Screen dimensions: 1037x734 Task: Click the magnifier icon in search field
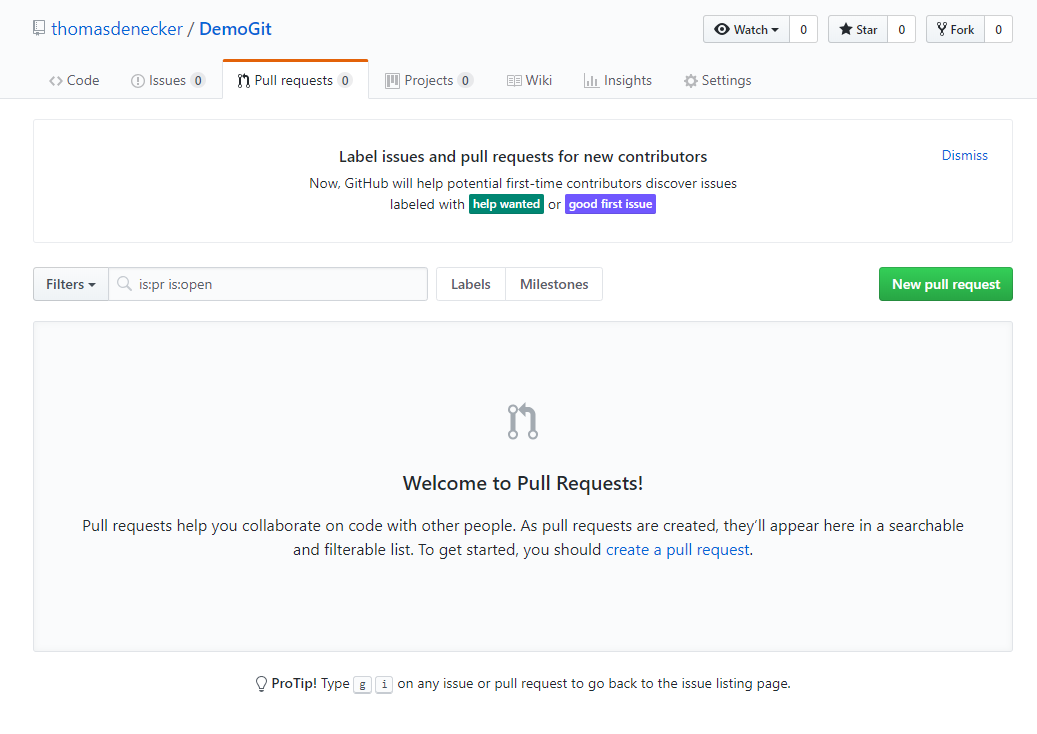pos(124,284)
